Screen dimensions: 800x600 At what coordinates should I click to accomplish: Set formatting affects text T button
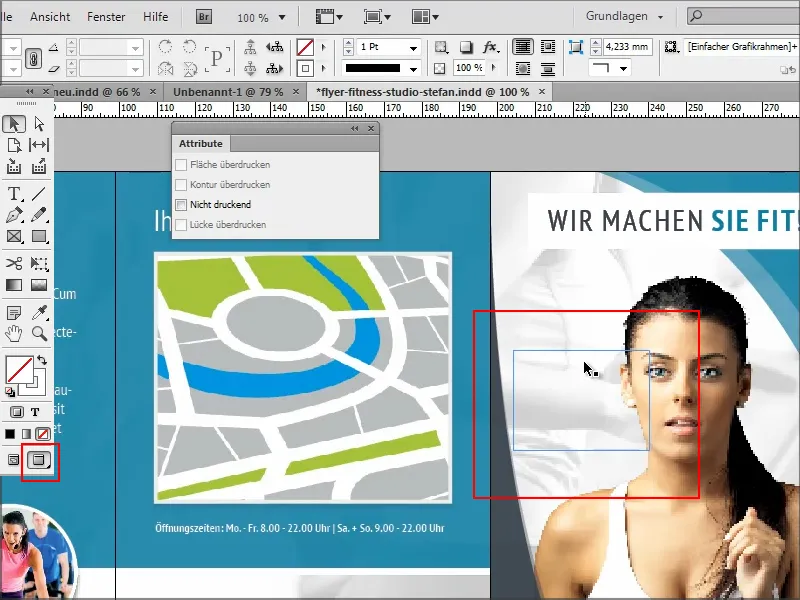click(35, 412)
